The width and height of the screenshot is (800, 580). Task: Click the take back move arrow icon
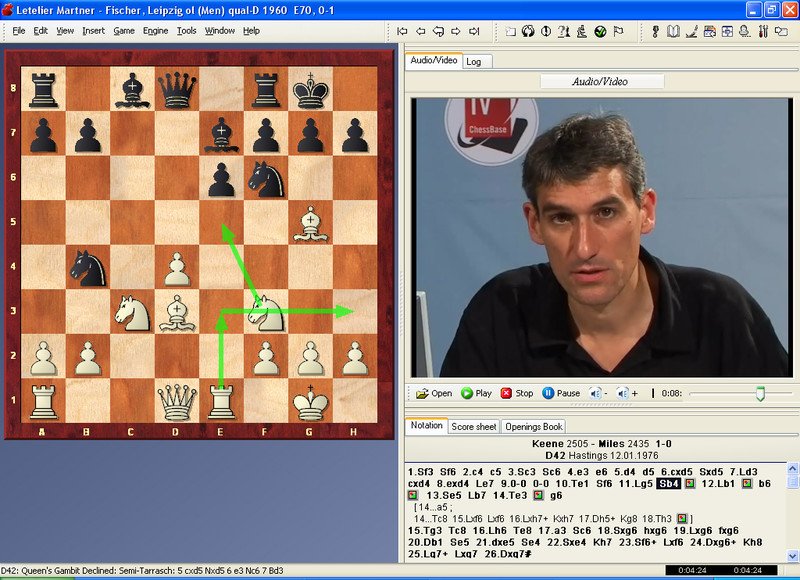pos(438,32)
